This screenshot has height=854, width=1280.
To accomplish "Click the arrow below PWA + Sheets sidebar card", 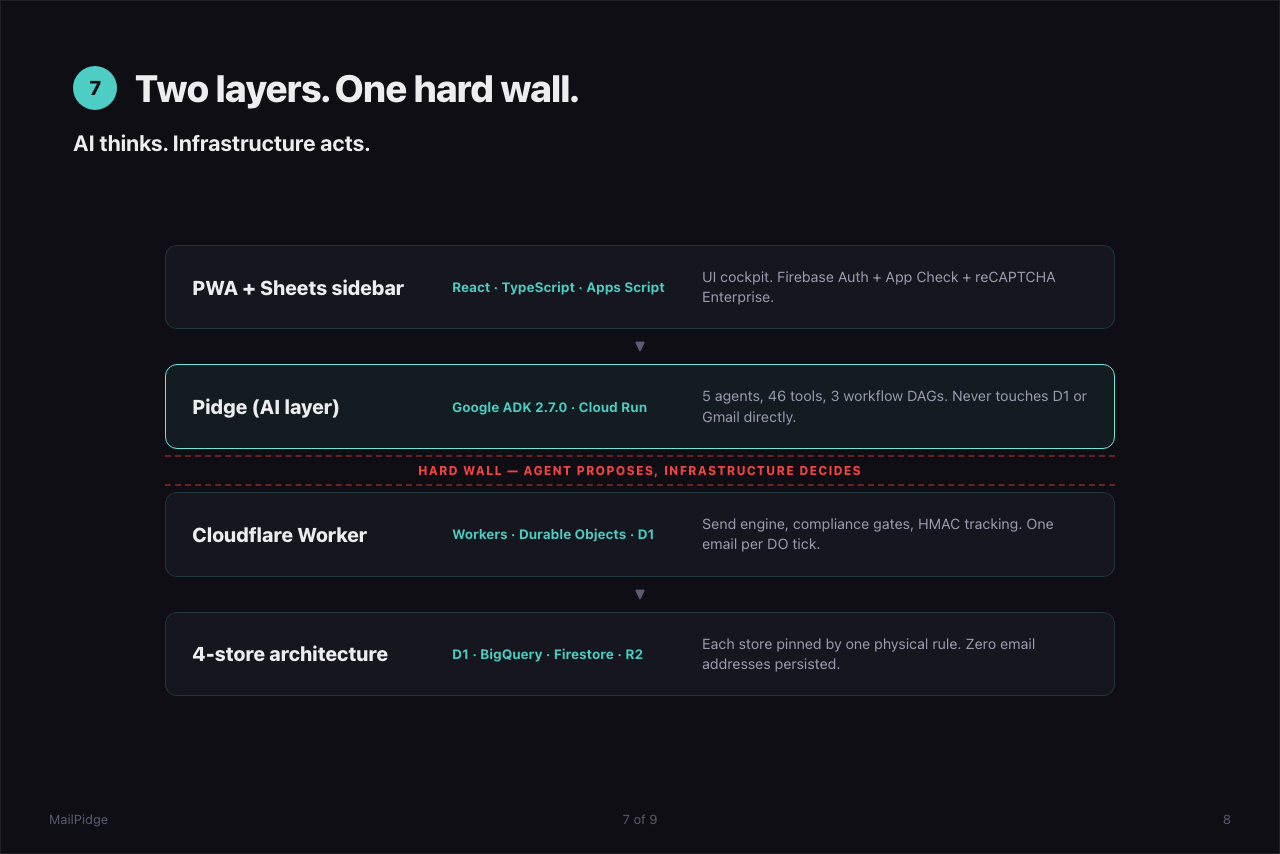I will pyautogui.click(x=640, y=346).
